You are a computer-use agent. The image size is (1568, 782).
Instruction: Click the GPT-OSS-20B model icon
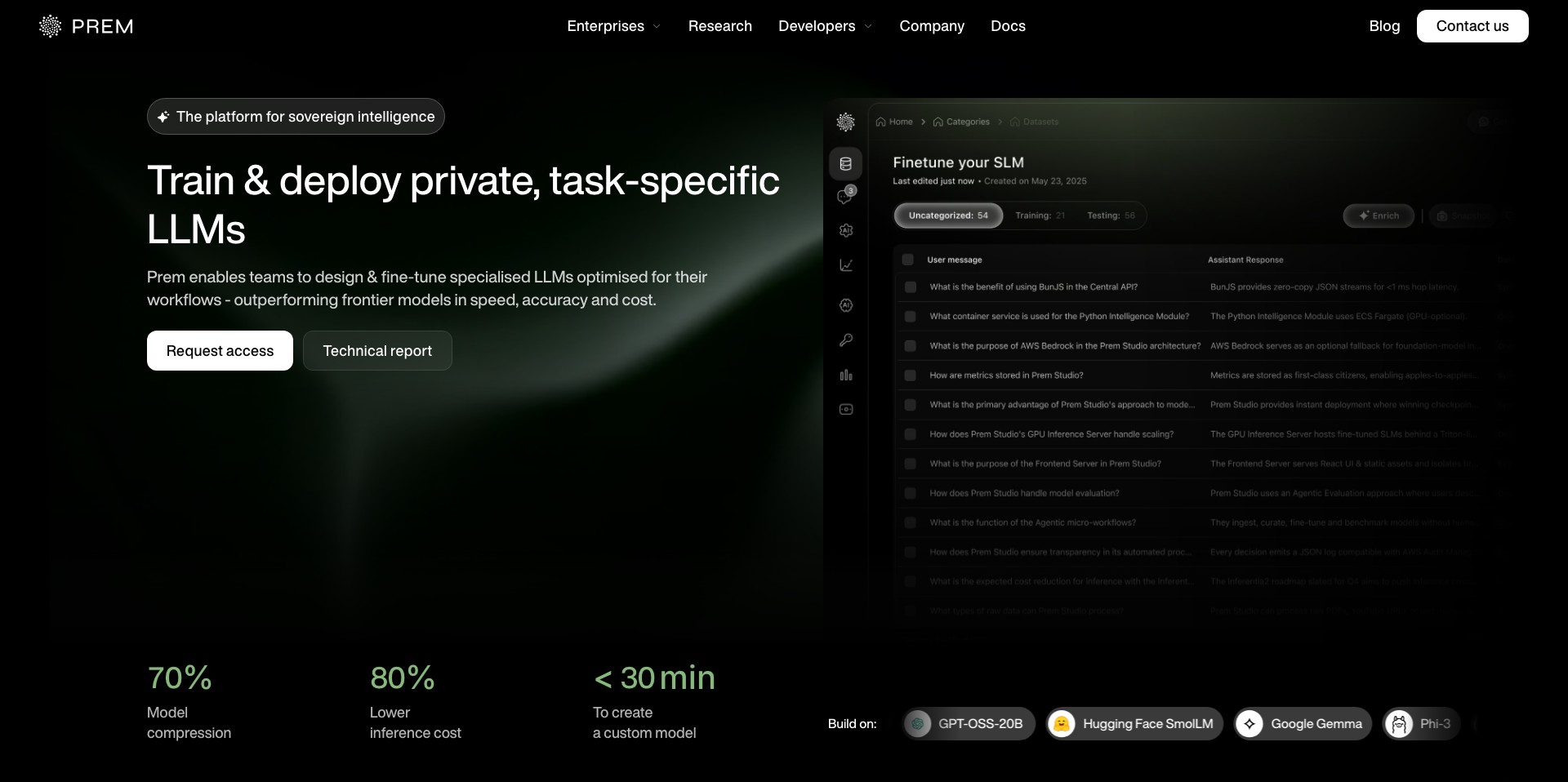[x=918, y=723]
